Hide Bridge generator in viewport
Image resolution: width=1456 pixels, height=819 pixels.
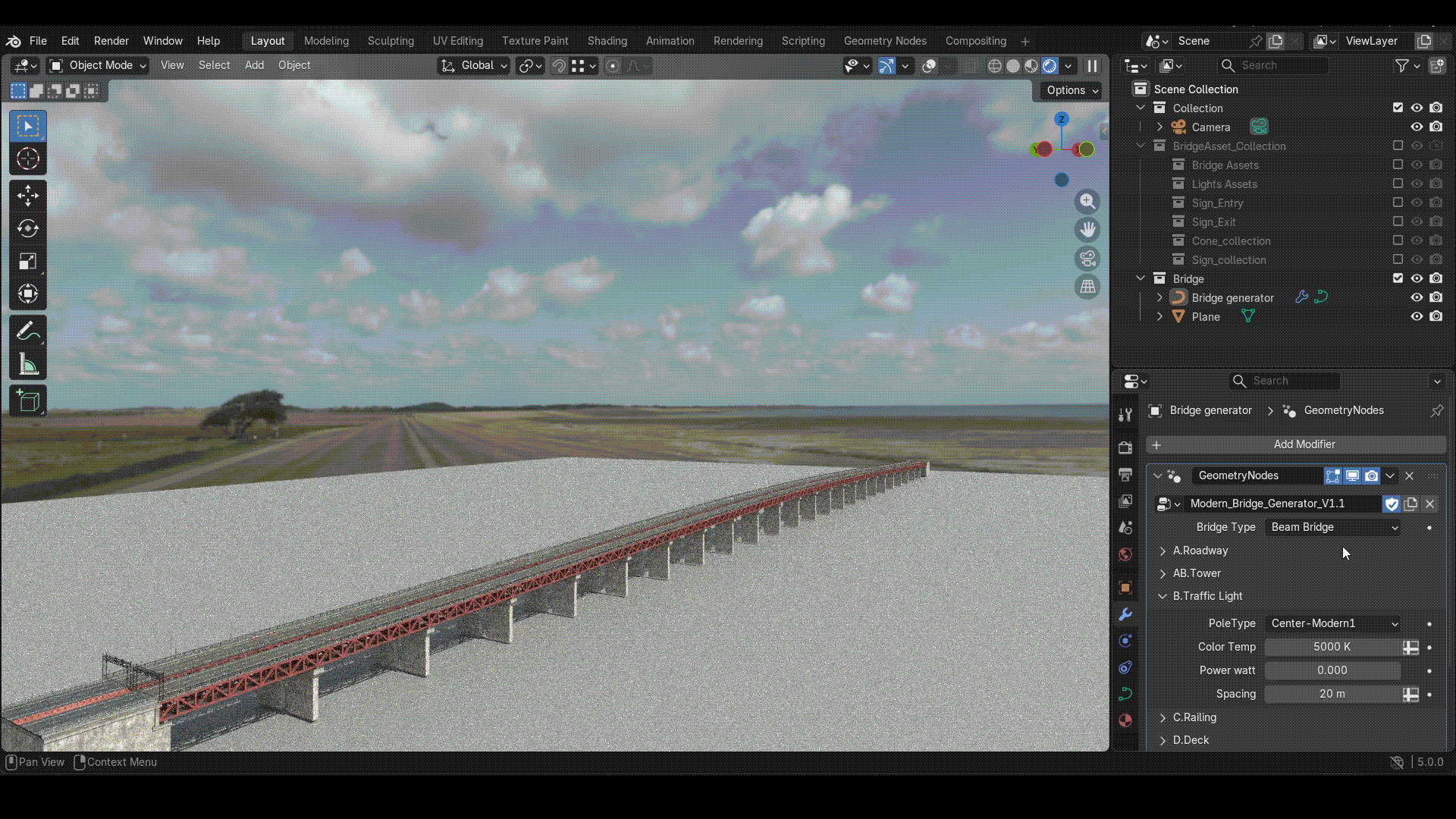point(1417,297)
